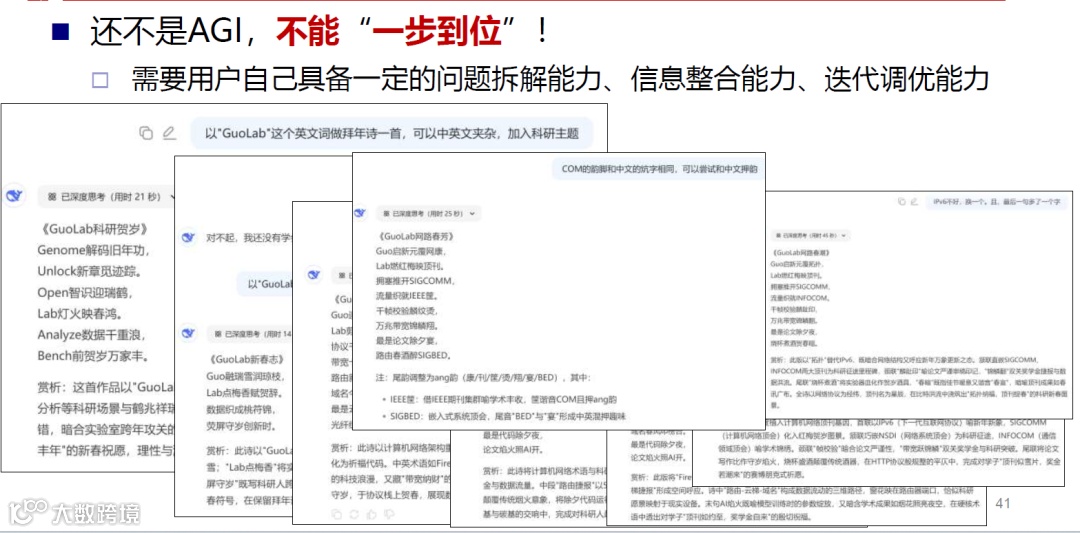Image resolution: width=1080 pixels, height=533 pixels.
Task: Click the "IPv6不好，换一个" message bubble
Action: [997, 202]
